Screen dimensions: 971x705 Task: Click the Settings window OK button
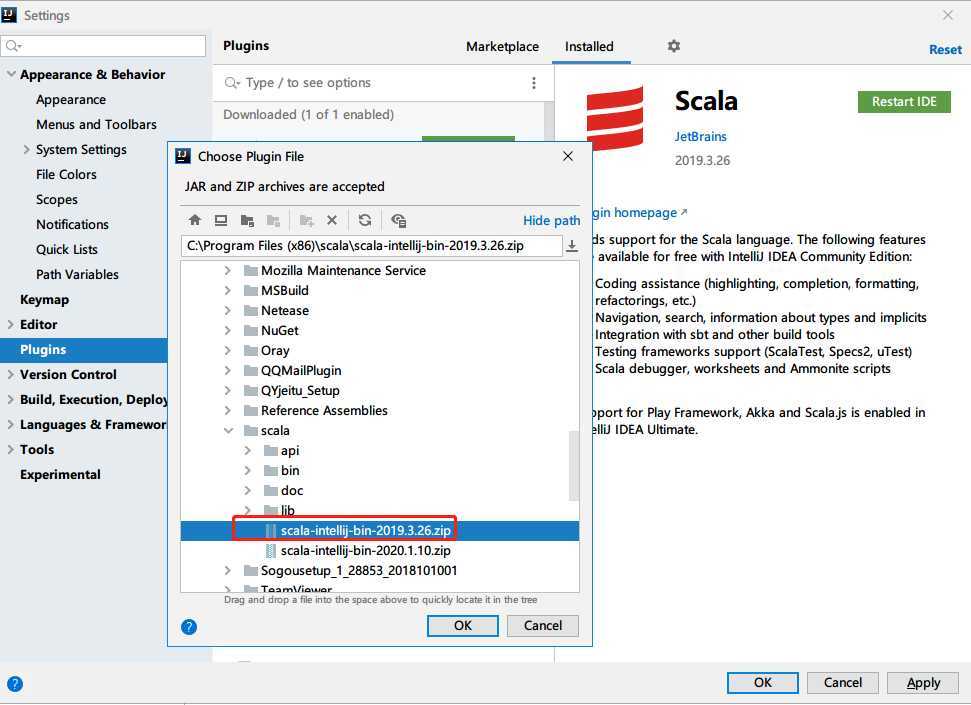coord(763,683)
